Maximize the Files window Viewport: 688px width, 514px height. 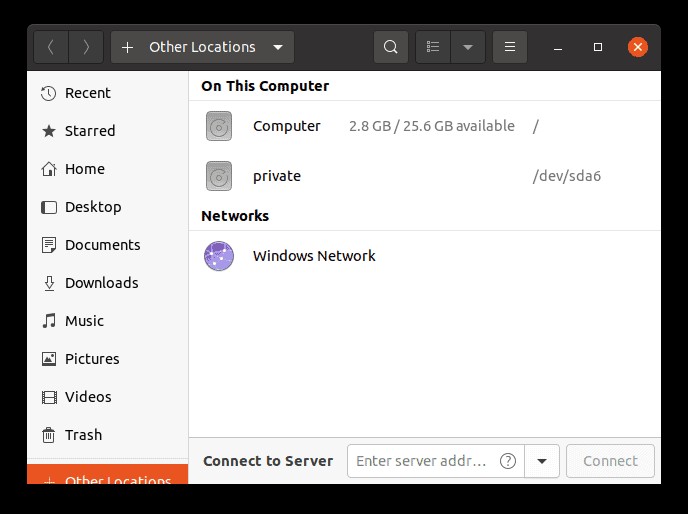(598, 47)
